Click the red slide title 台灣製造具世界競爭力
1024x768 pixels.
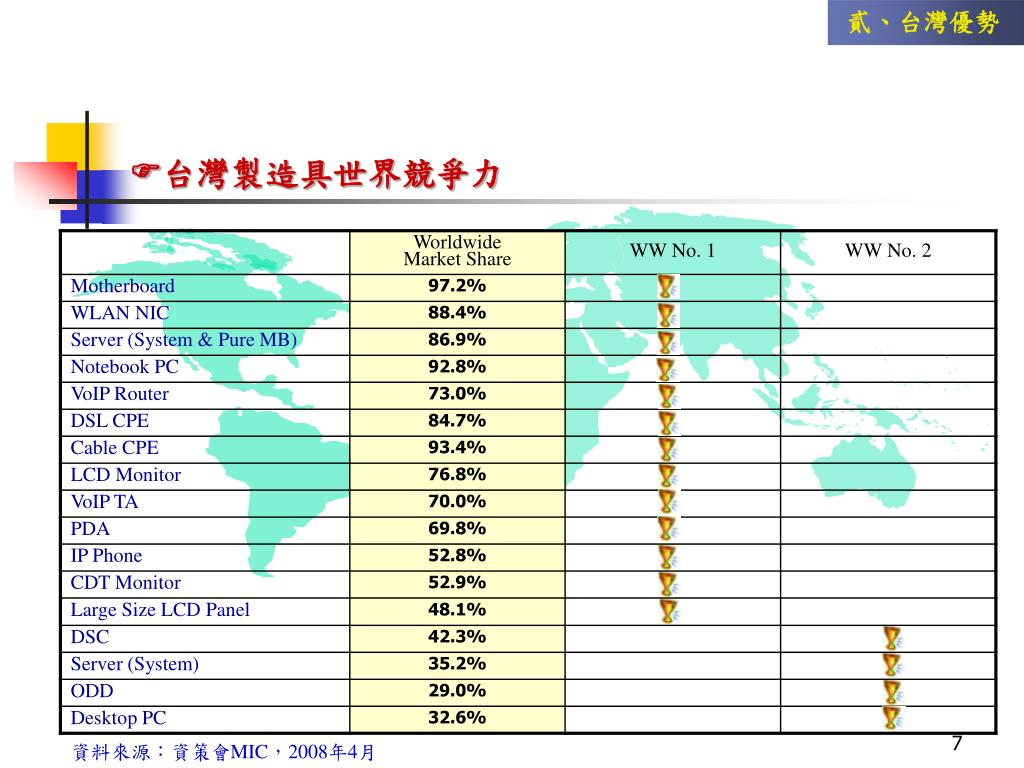point(334,174)
